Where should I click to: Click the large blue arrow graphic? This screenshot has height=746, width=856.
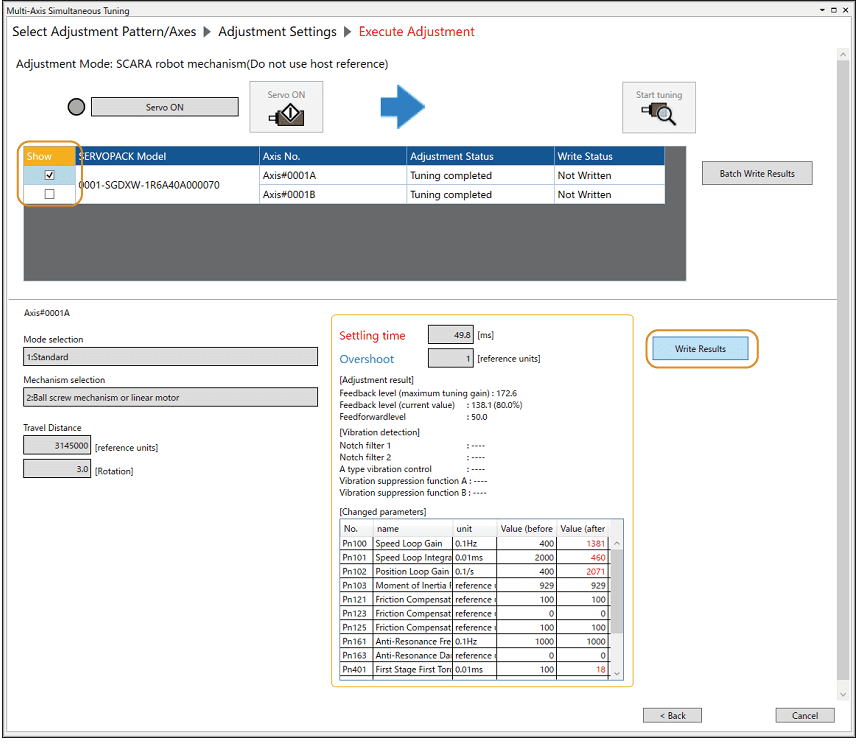[x=403, y=107]
